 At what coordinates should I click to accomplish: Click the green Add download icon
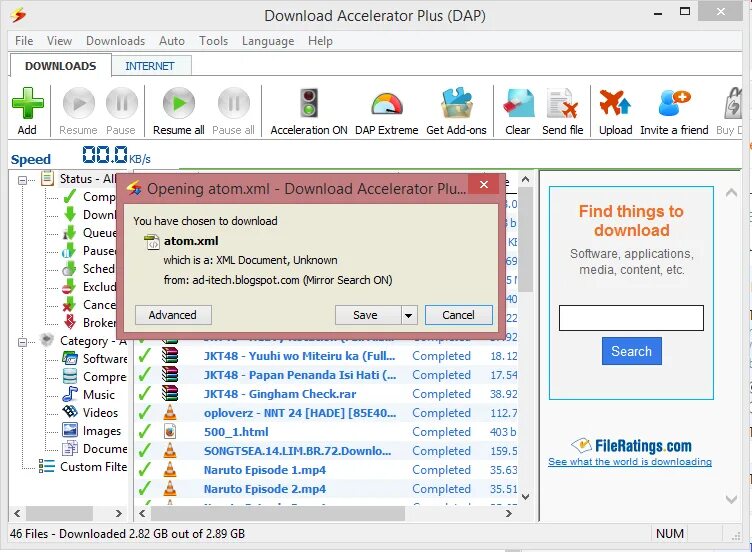[x=27, y=103]
